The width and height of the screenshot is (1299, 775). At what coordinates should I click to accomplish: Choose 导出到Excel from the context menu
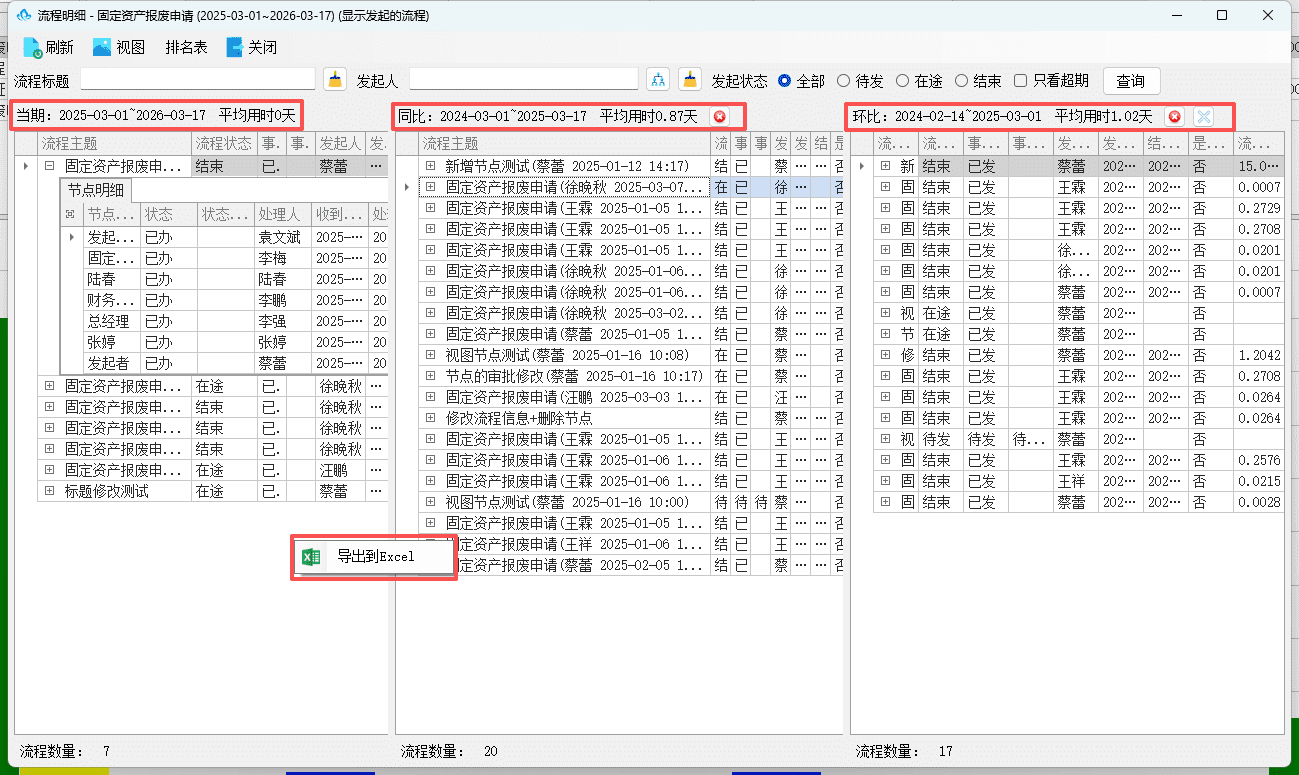click(x=374, y=557)
